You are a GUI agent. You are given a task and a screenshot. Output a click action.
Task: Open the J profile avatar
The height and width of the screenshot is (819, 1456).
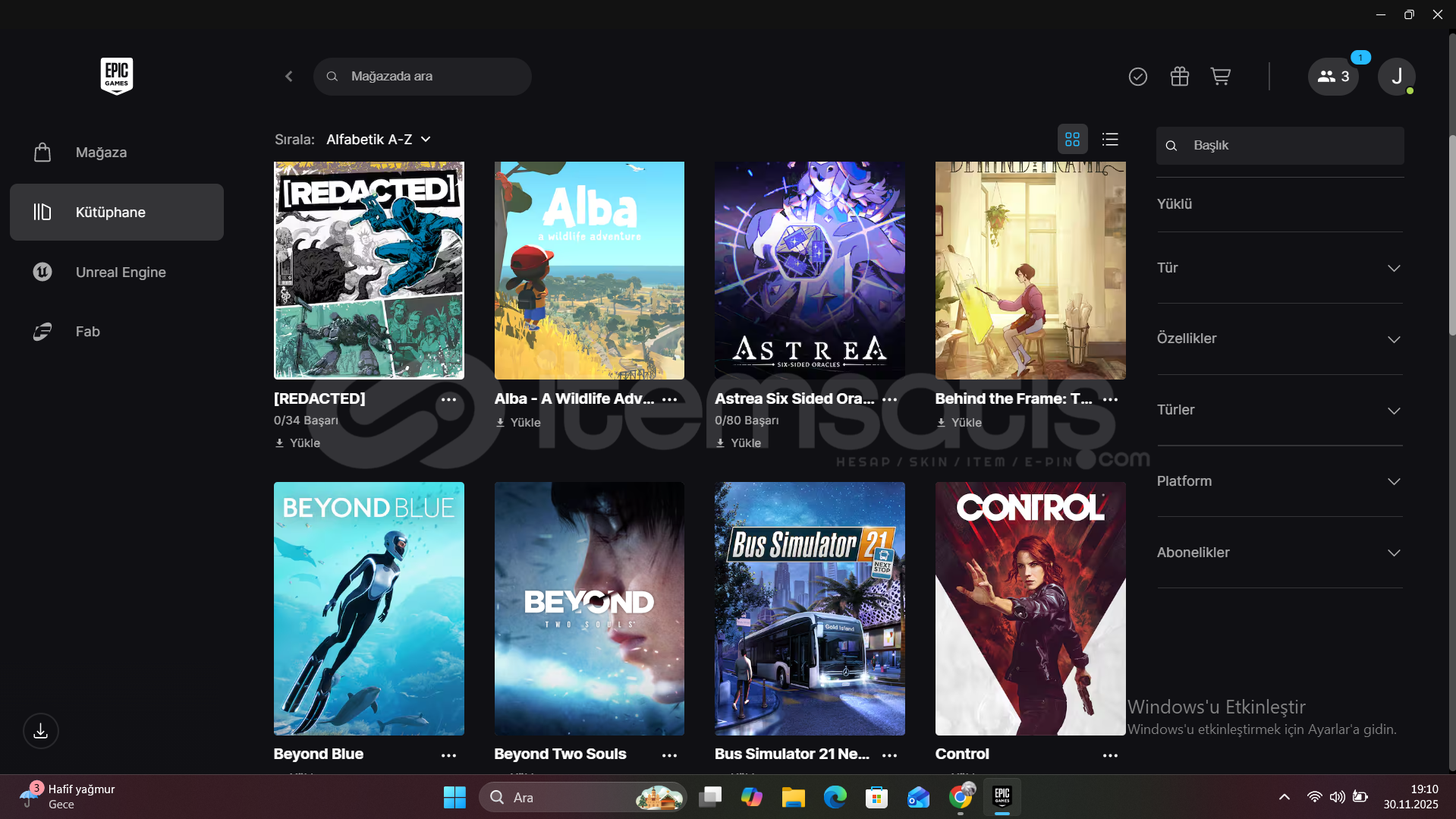(1396, 77)
